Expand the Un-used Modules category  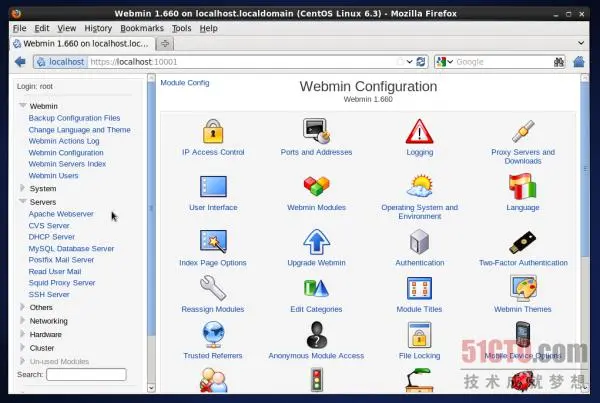point(22,361)
